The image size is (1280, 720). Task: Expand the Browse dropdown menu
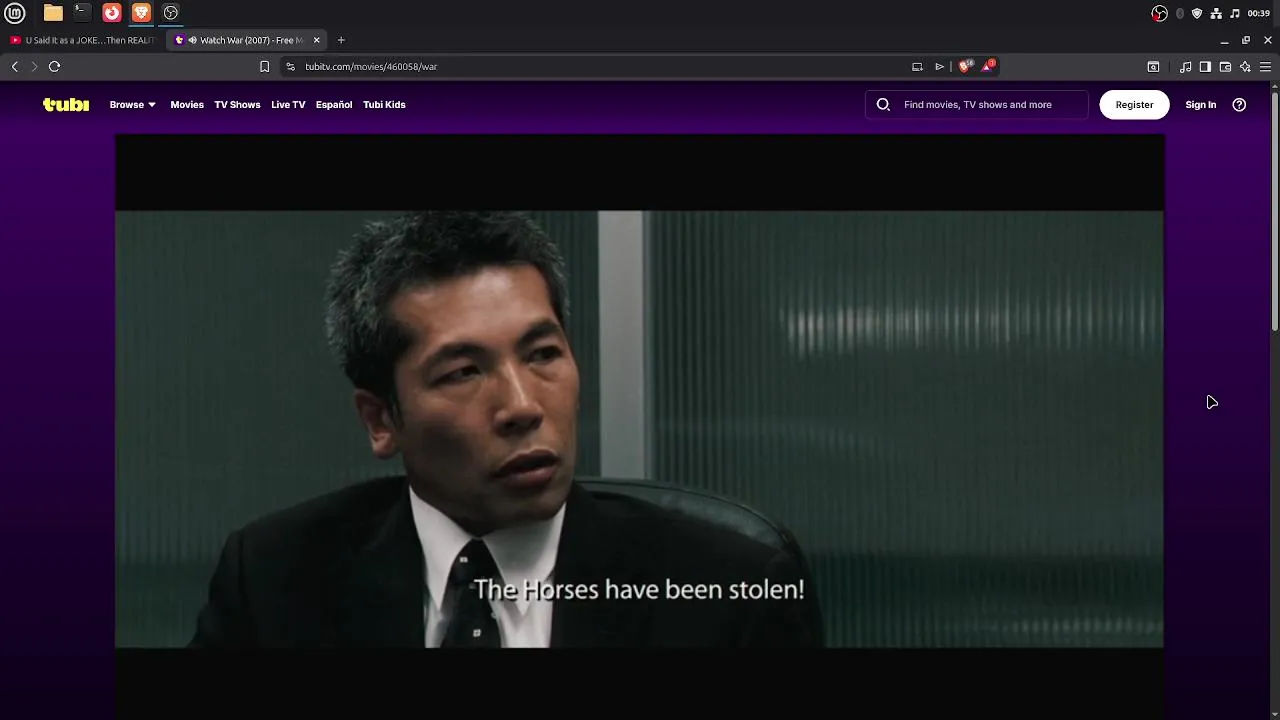click(132, 104)
